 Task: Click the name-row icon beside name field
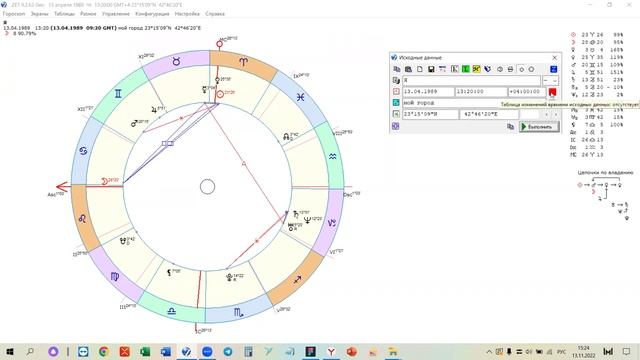coord(396,80)
